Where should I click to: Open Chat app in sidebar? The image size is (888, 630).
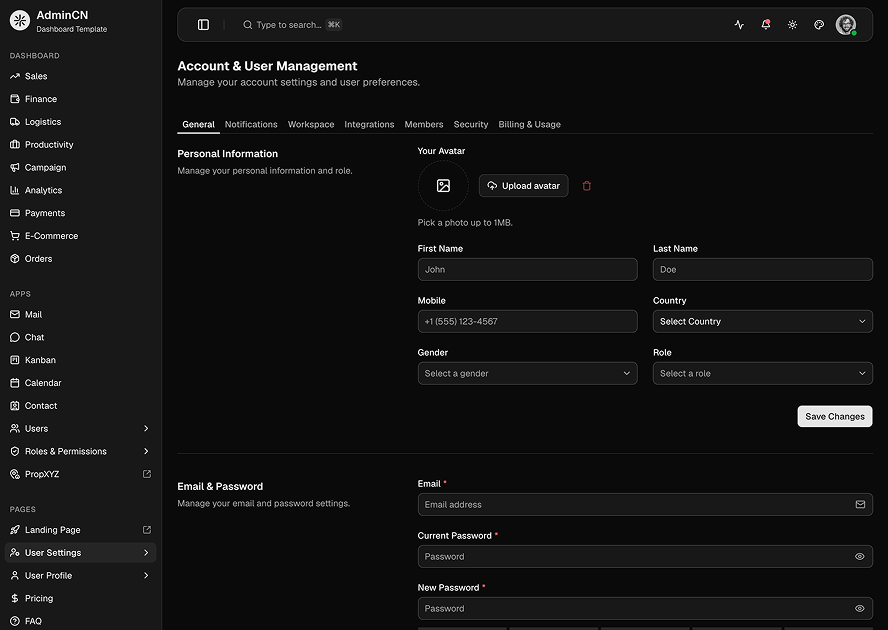tap(80, 337)
